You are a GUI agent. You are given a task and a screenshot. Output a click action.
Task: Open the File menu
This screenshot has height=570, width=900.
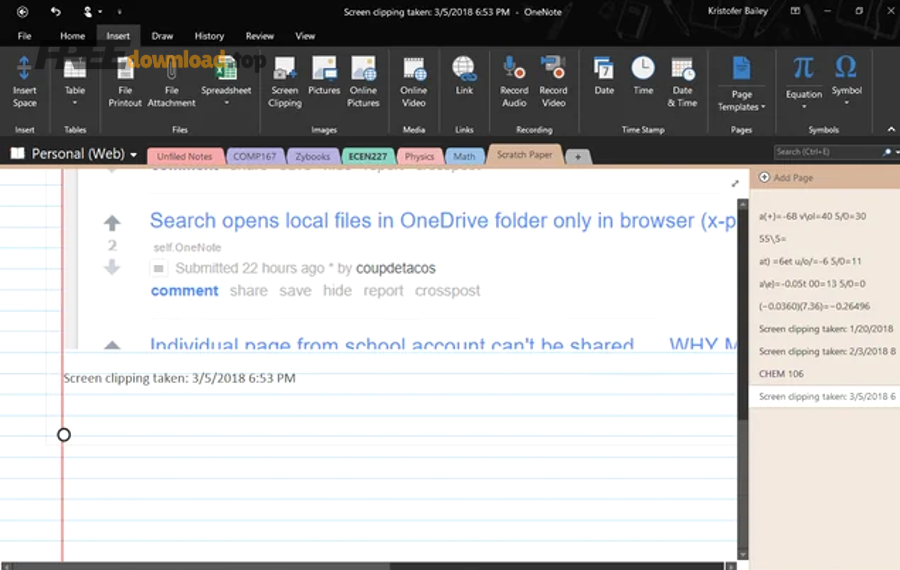coord(24,36)
